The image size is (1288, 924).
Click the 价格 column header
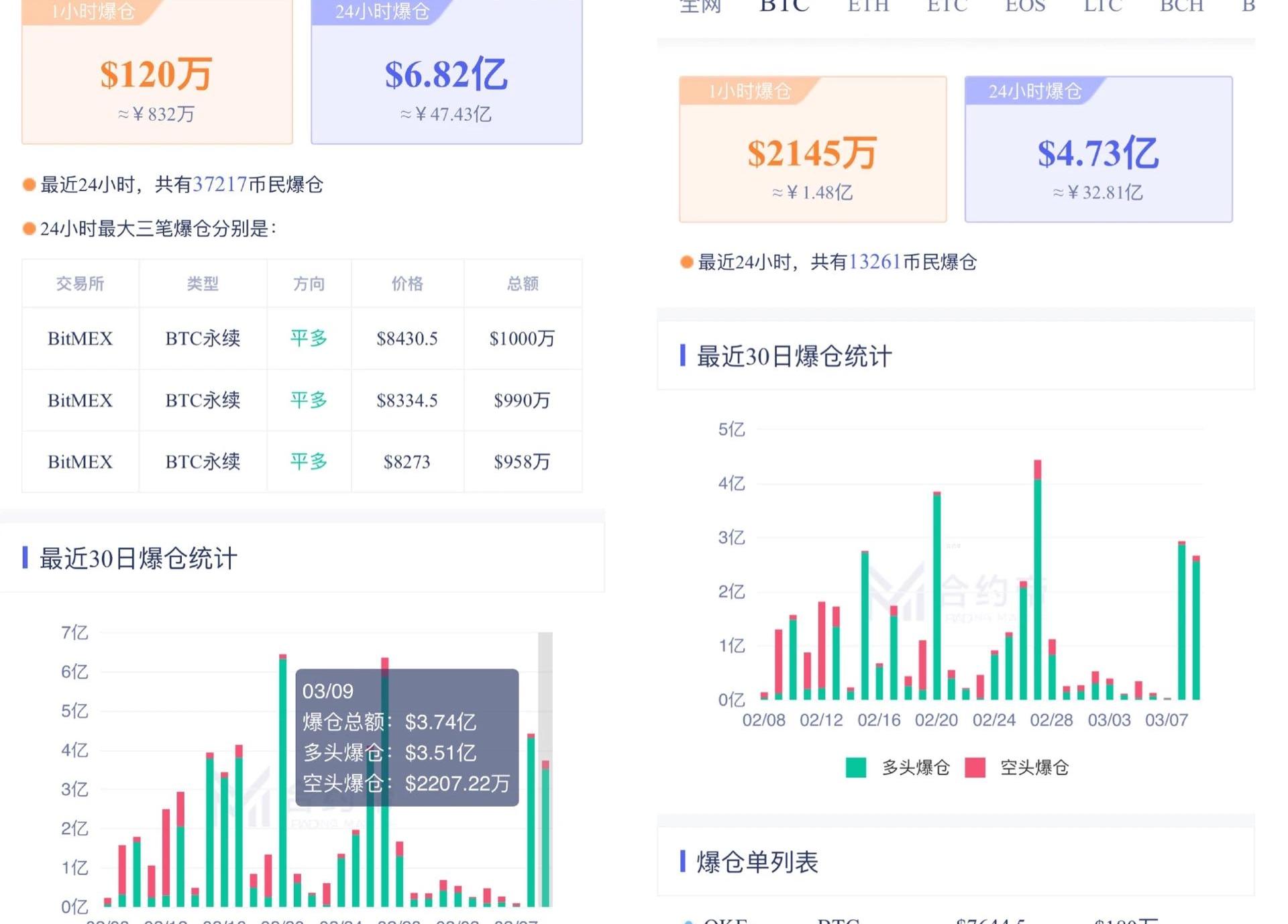407,284
